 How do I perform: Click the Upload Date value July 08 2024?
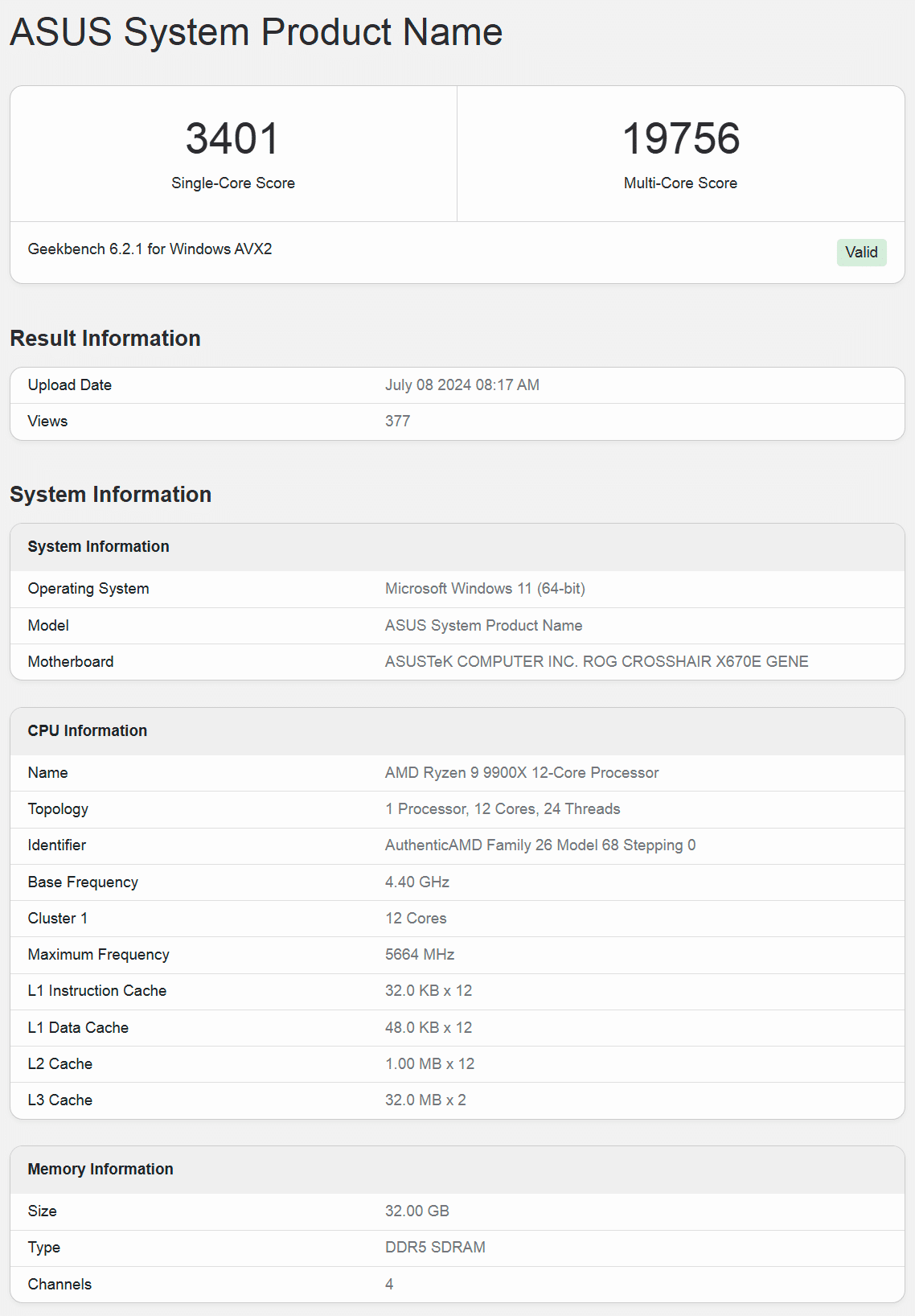click(462, 385)
